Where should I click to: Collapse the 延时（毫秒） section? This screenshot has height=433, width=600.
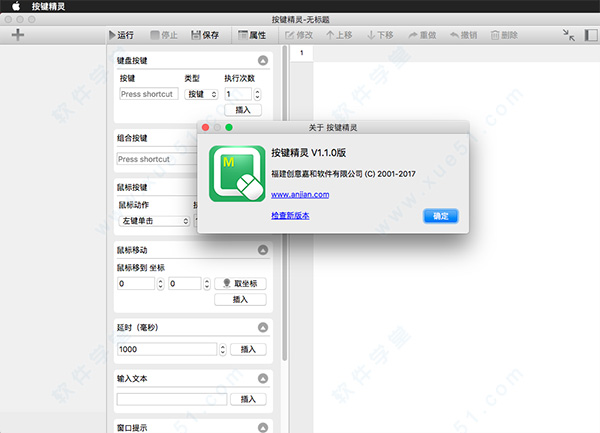pyautogui.click(x=263, y=327)
